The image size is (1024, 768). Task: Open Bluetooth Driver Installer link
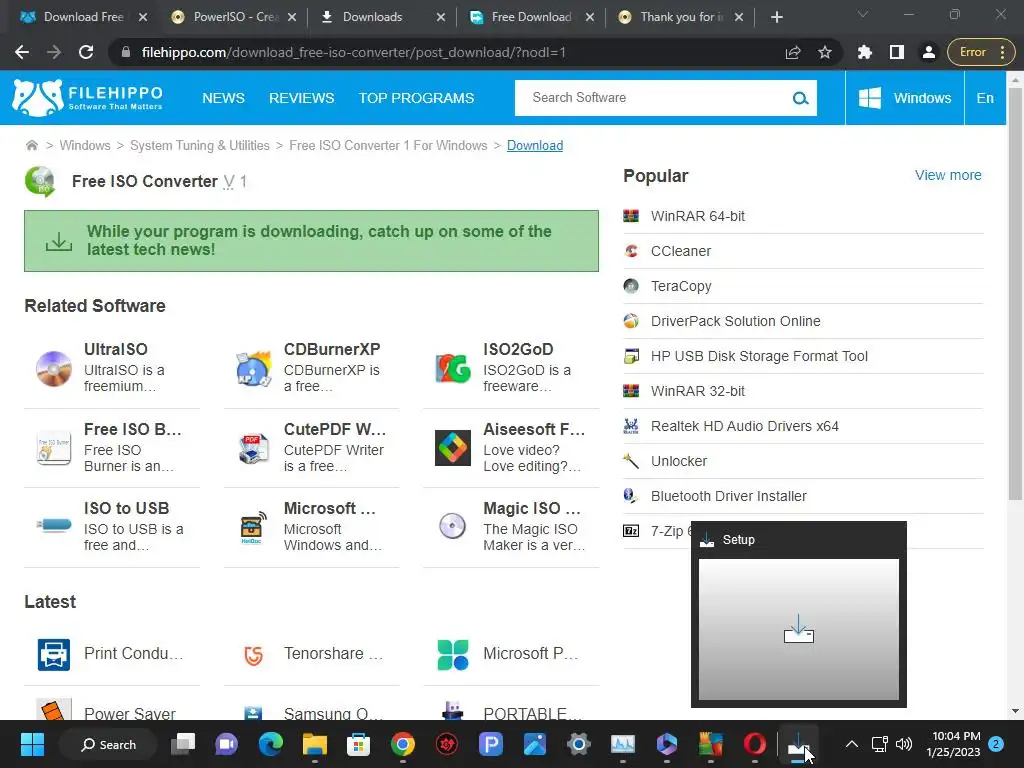[729, 496]
